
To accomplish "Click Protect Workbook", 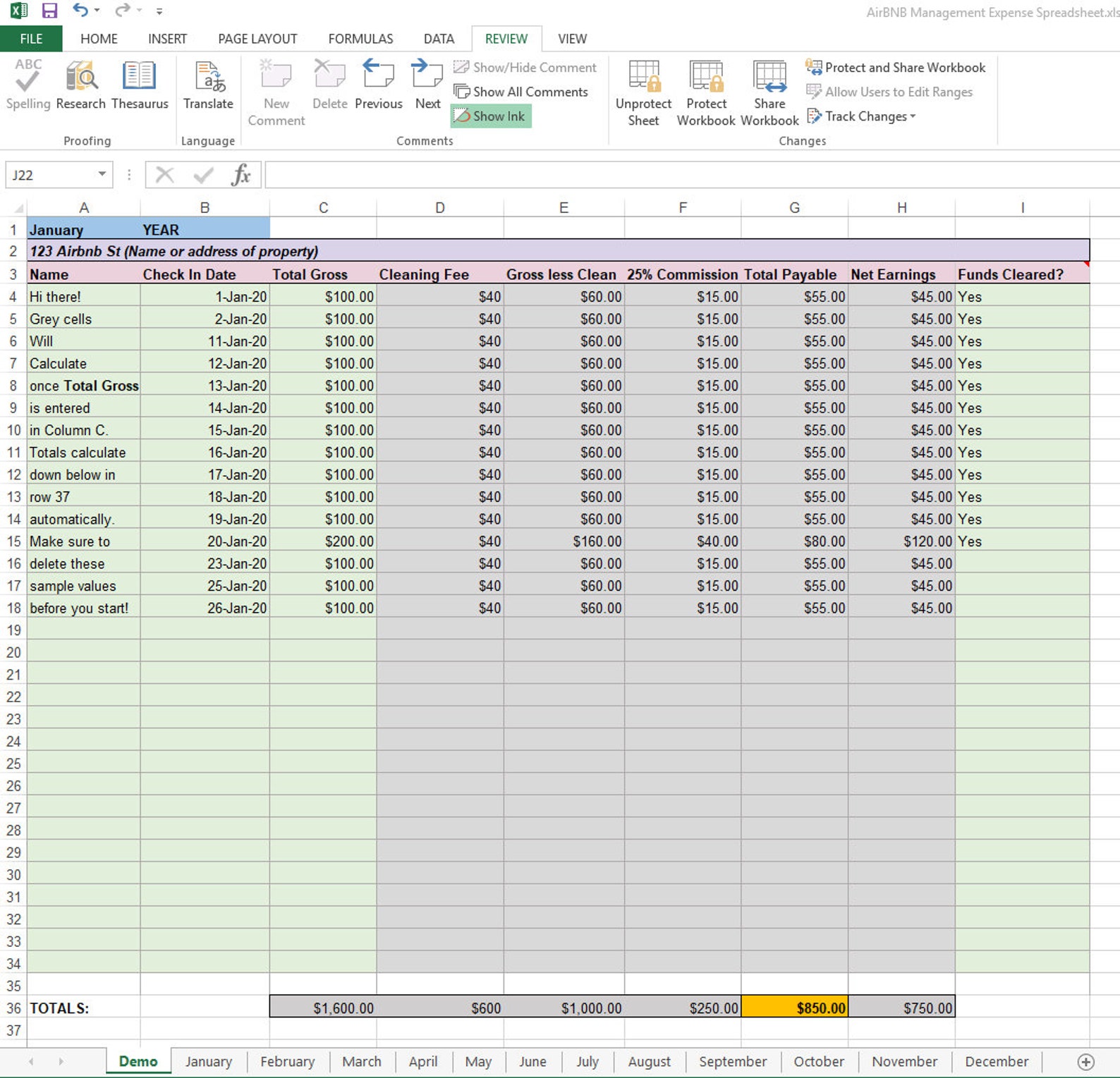I will pyautogui.click(x=706, y=92).
